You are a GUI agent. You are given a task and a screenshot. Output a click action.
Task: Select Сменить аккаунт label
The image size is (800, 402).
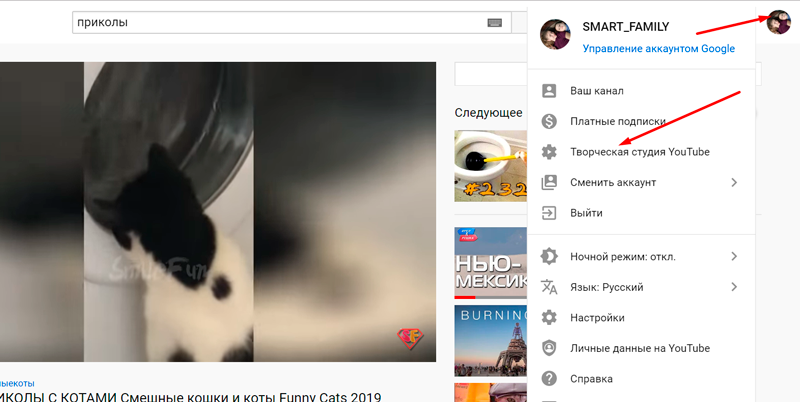click(613, 182)
